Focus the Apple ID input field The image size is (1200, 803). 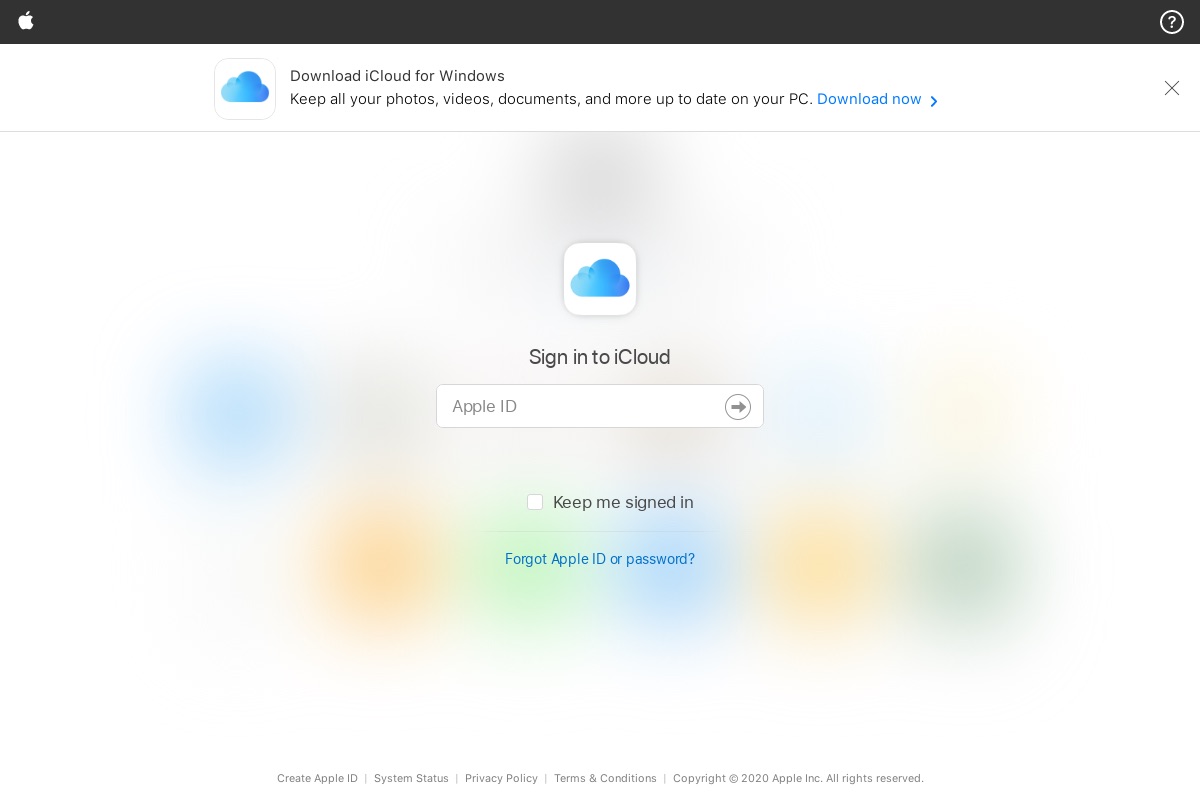click(x=600, y=406)
